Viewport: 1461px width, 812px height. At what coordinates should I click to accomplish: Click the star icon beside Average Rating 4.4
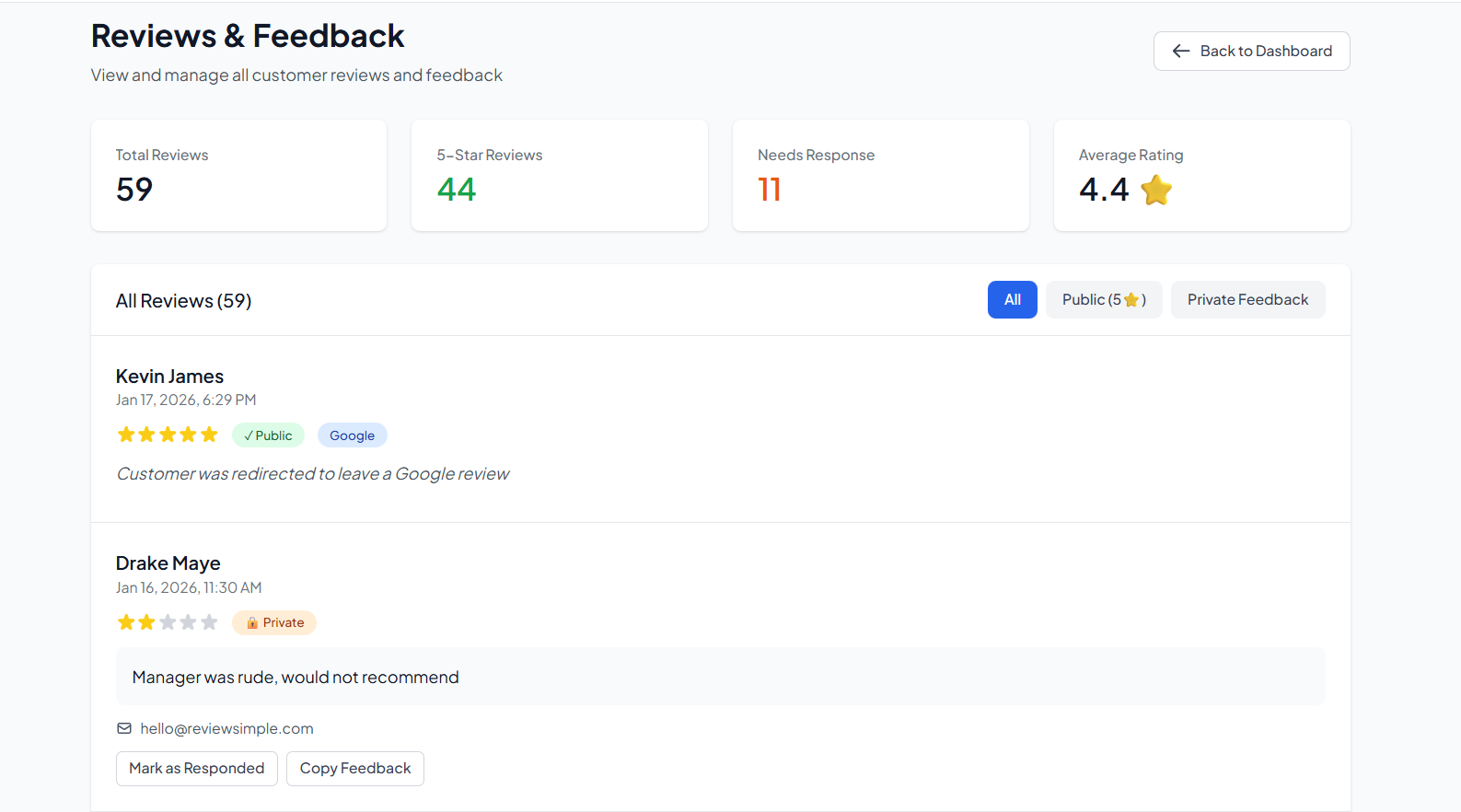click(x=1156, y=191)
